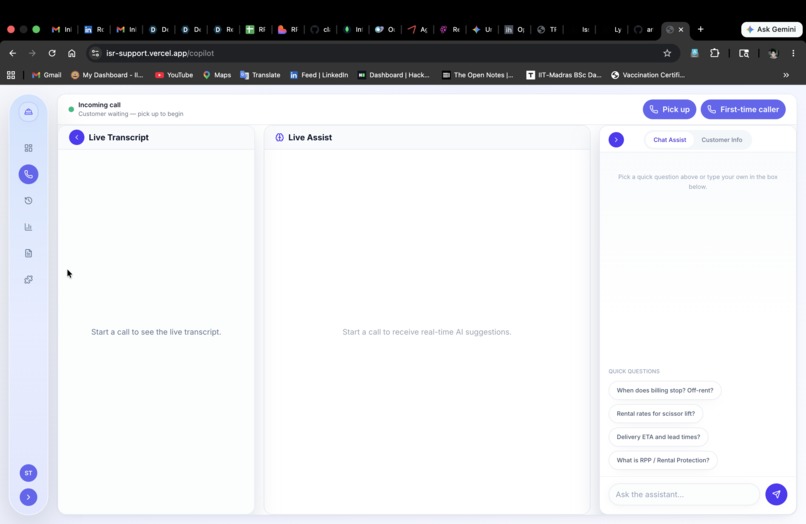
Task: Open the Dashboard | Hack... bookmark
Action: pyautogui.click(x=394, y=75)
